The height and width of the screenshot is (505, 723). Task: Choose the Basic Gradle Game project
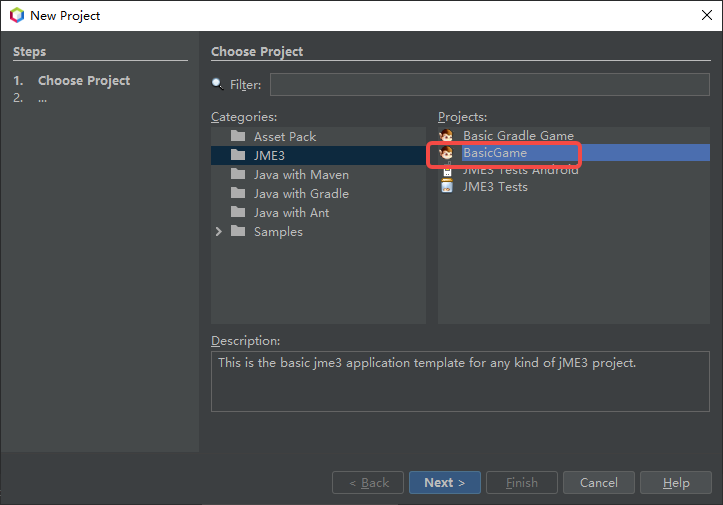[x=518, y=136]
